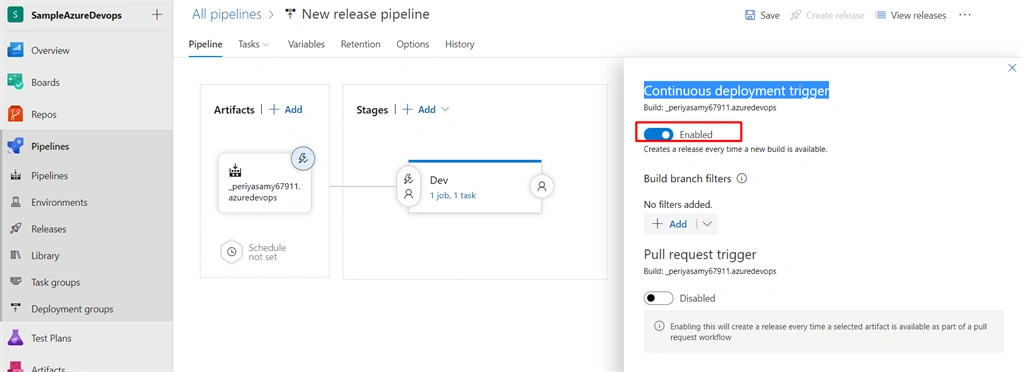Image resolution: width=1023 pixels, height=372 pixels.
Task: Open Dev stage post-deployment approvals icon
Action: [542, 186]
